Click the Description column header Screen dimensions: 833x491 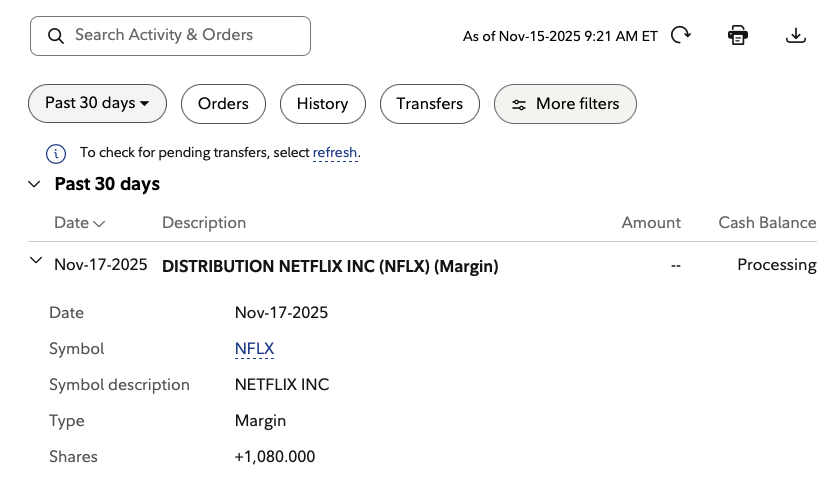(204, 223)
